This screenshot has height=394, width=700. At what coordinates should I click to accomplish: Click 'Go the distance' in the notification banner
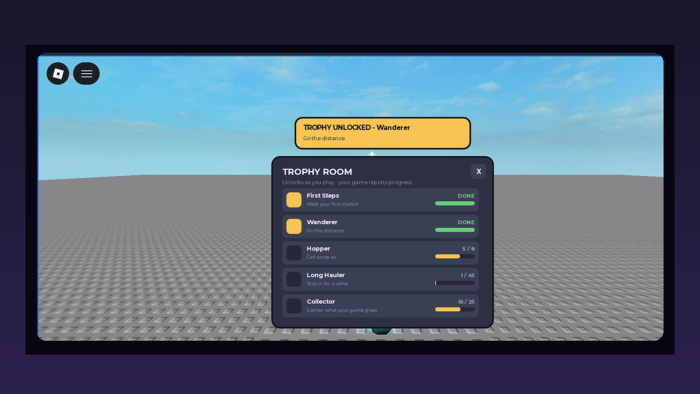click(x=324, y=138)
